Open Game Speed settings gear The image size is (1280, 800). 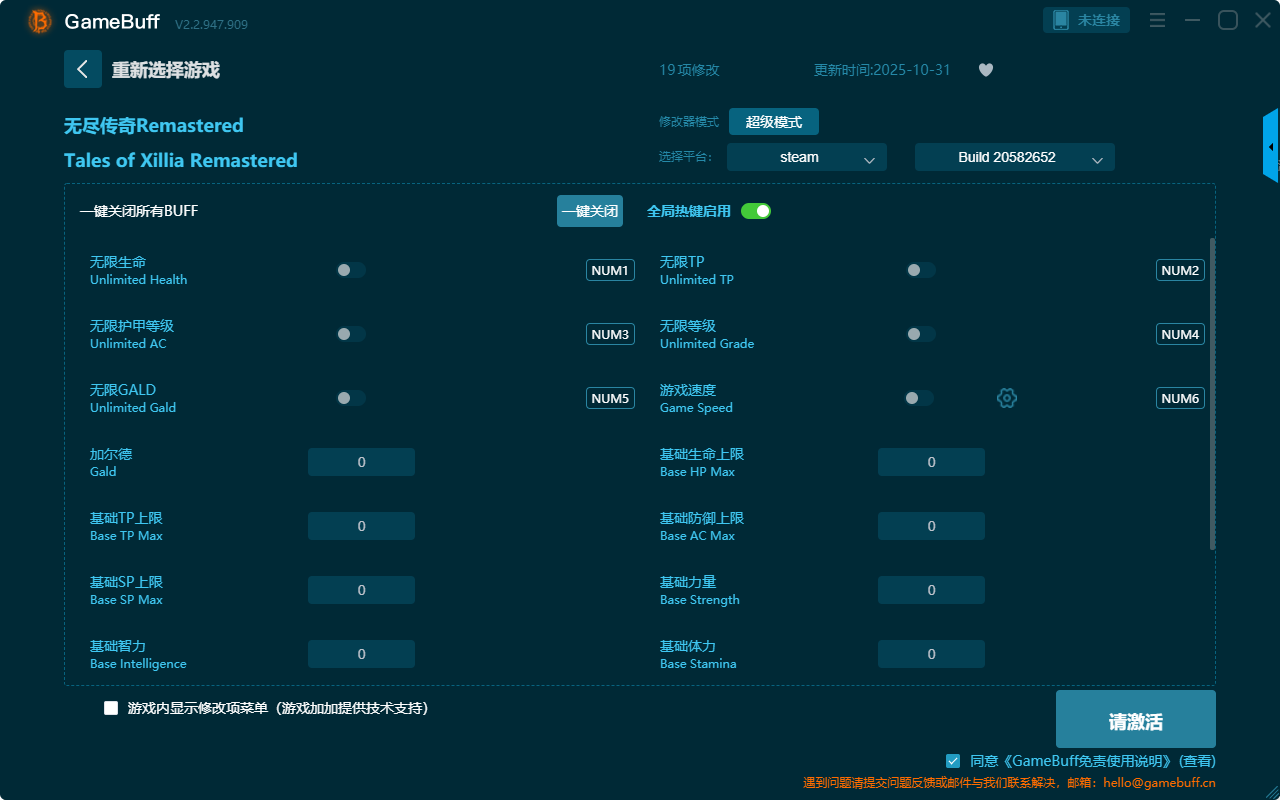(1007, 398)
